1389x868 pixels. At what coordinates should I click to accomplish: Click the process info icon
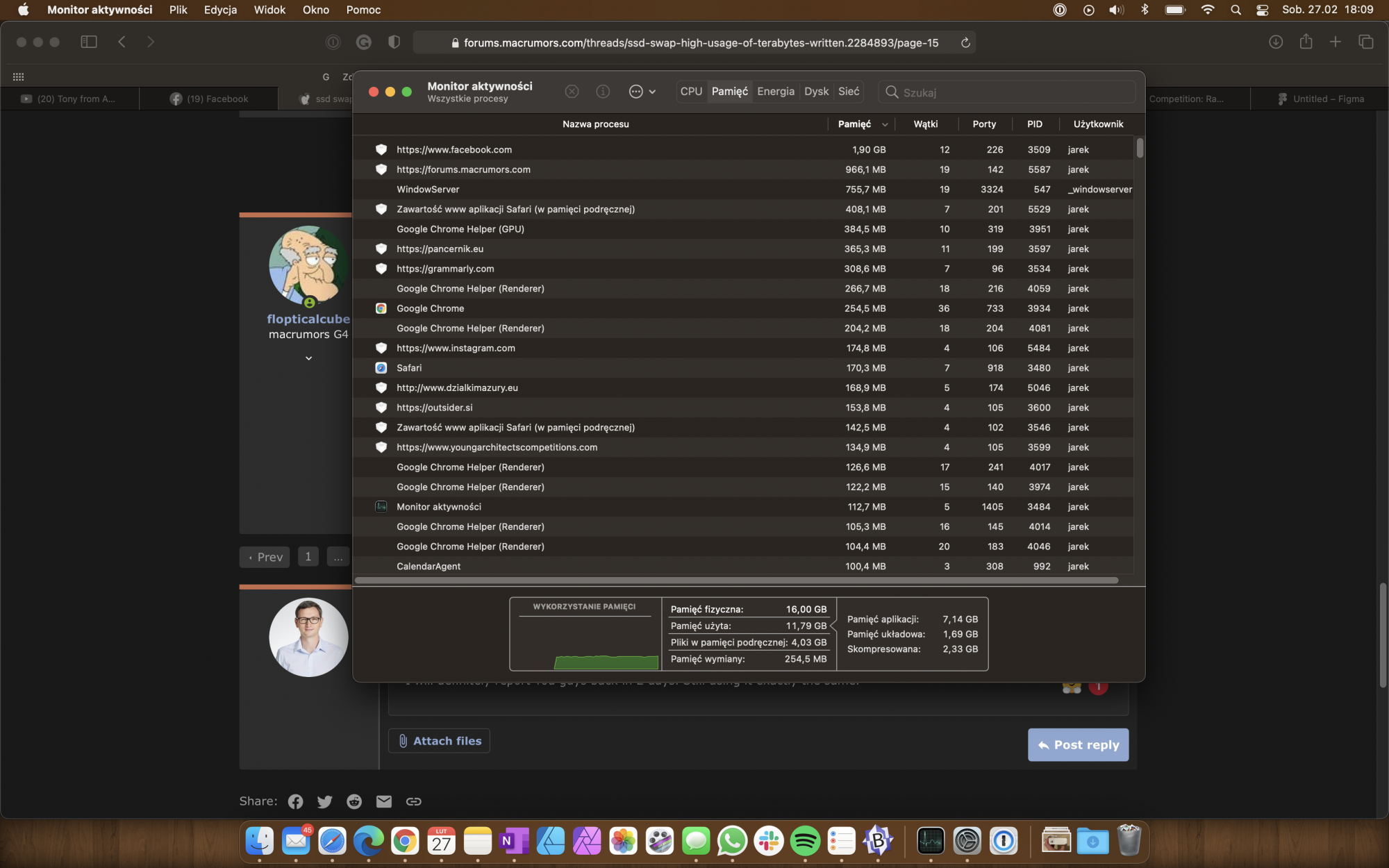click(x=603, y=92)
